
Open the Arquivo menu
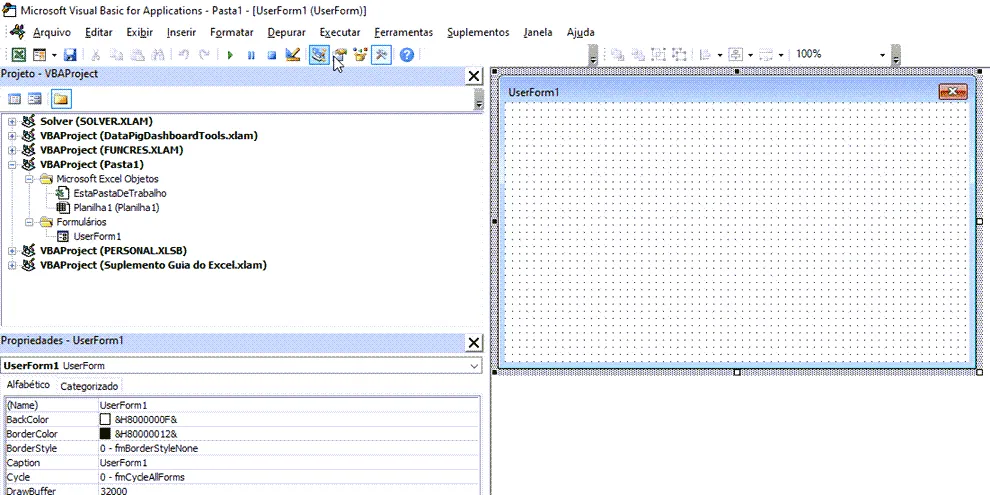click(52, 32)
